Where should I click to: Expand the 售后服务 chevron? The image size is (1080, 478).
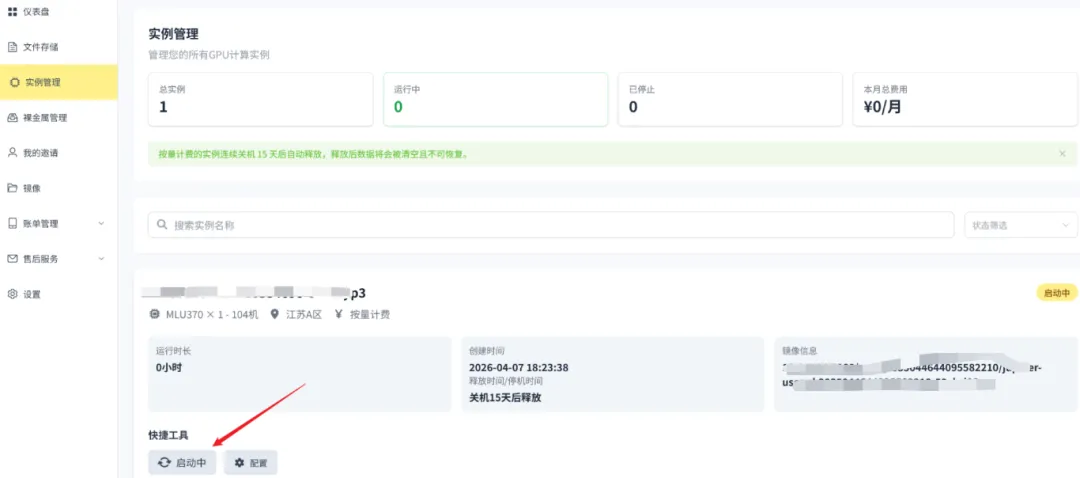tap(102, 259)
